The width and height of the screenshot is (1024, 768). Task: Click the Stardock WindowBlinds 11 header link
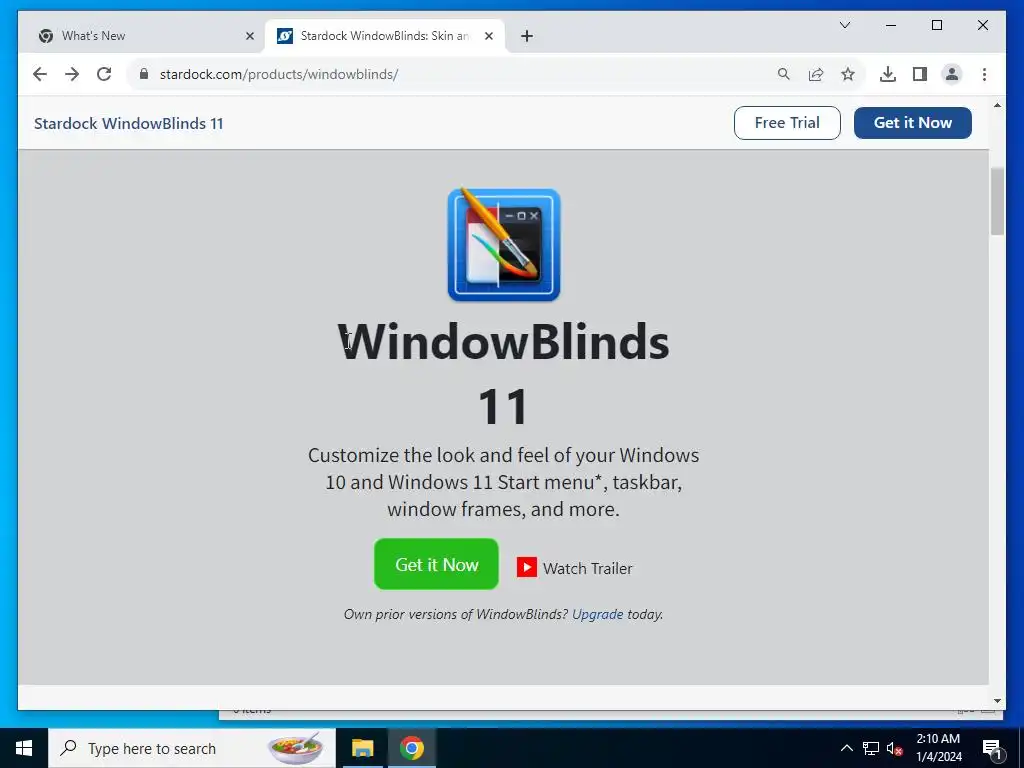point(129,123)
